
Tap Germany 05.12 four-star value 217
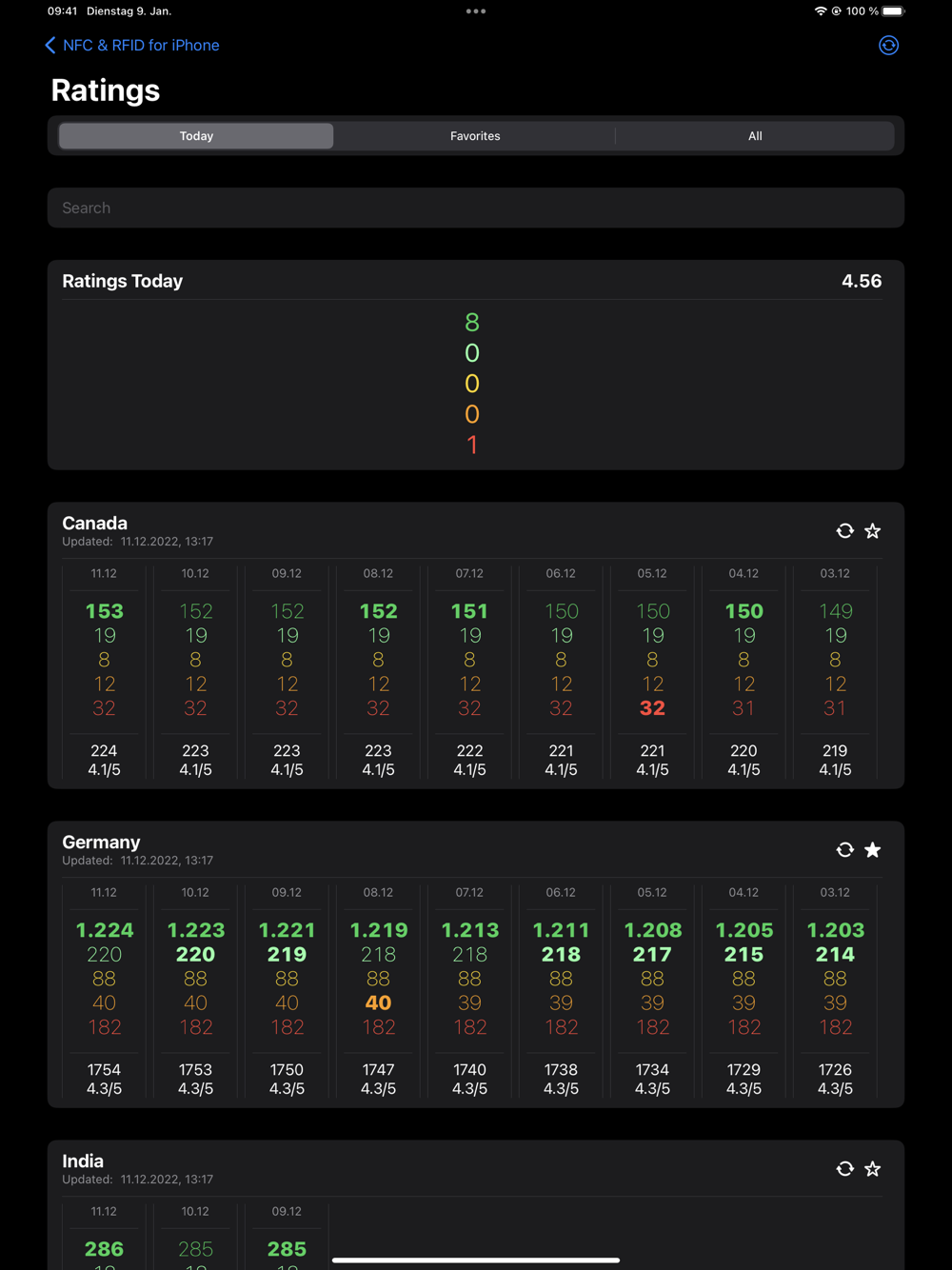652,954
